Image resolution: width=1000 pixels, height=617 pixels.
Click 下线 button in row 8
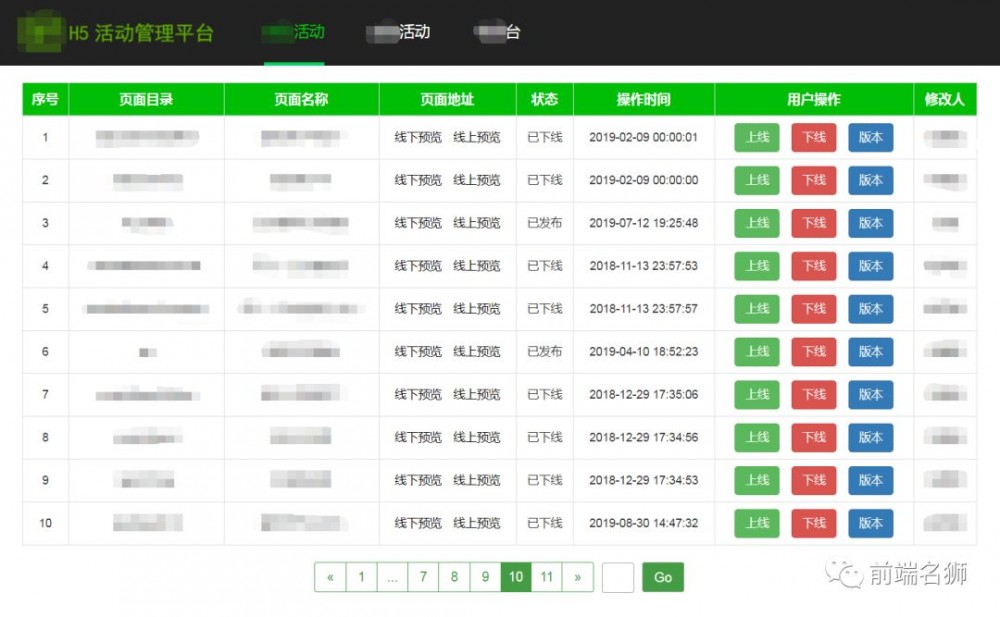point(814,437)
